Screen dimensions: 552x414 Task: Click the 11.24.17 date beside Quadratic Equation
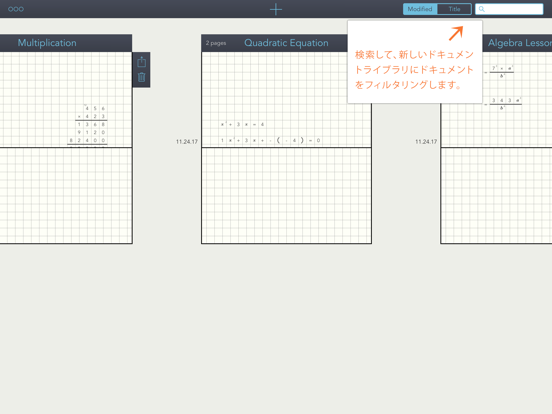coord(187,142)
